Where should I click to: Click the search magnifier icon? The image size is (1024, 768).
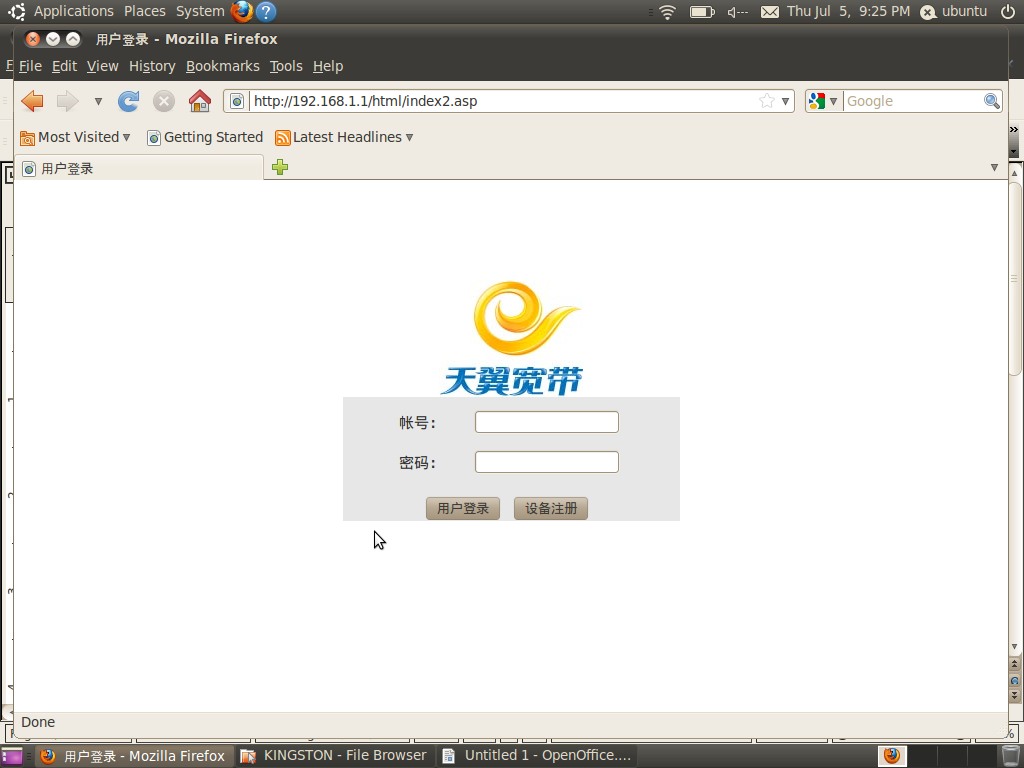(x=991, y=101)
